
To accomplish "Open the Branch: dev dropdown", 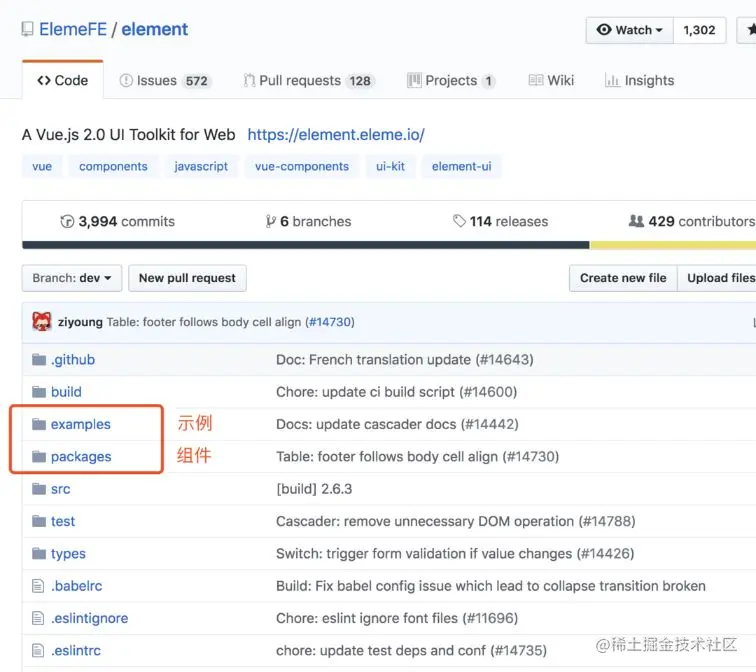I will click(x=71, y=278).
